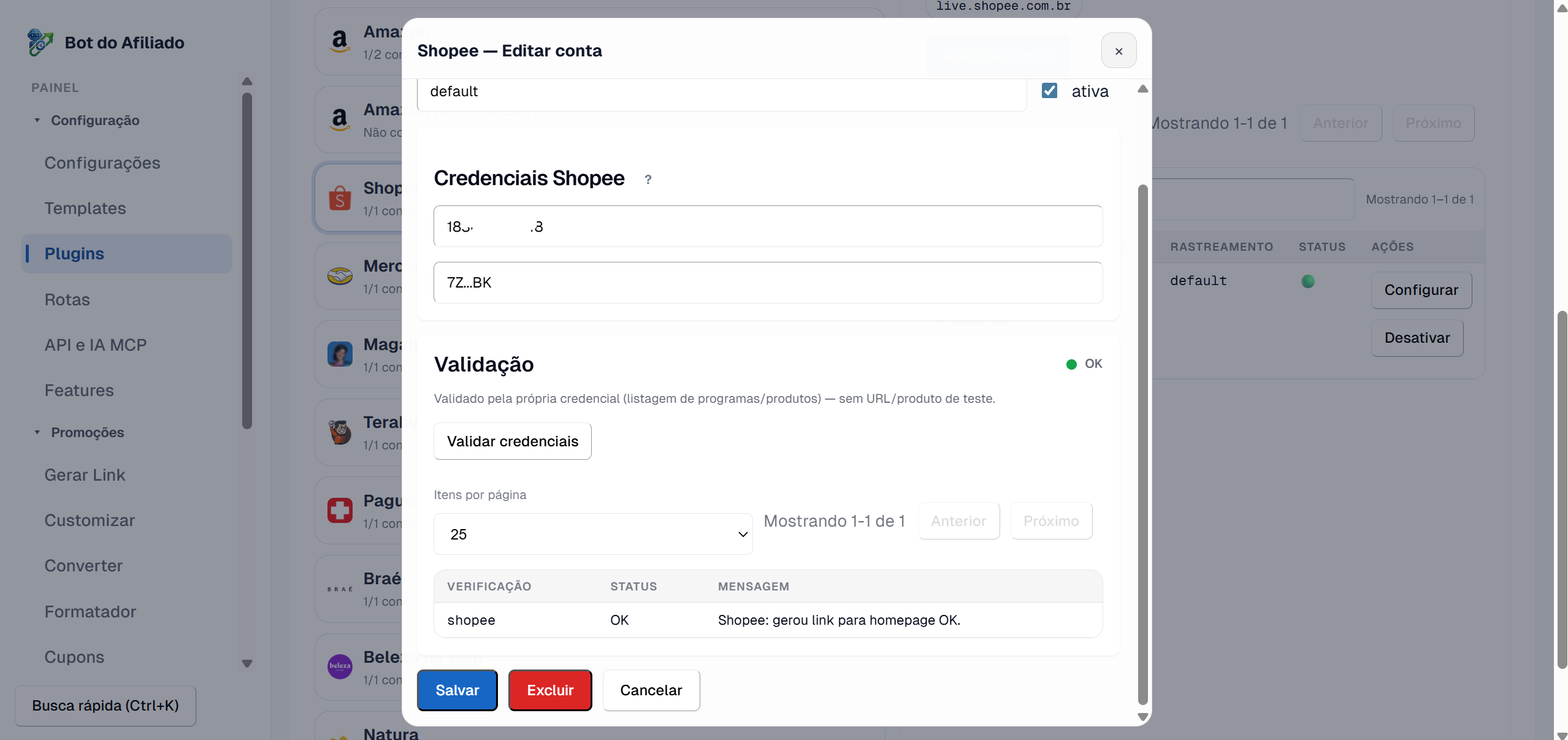The height and width of the screenshot is (740, 1568).
Task: Click the Shopee bag plugin icon
Action: 339,197
